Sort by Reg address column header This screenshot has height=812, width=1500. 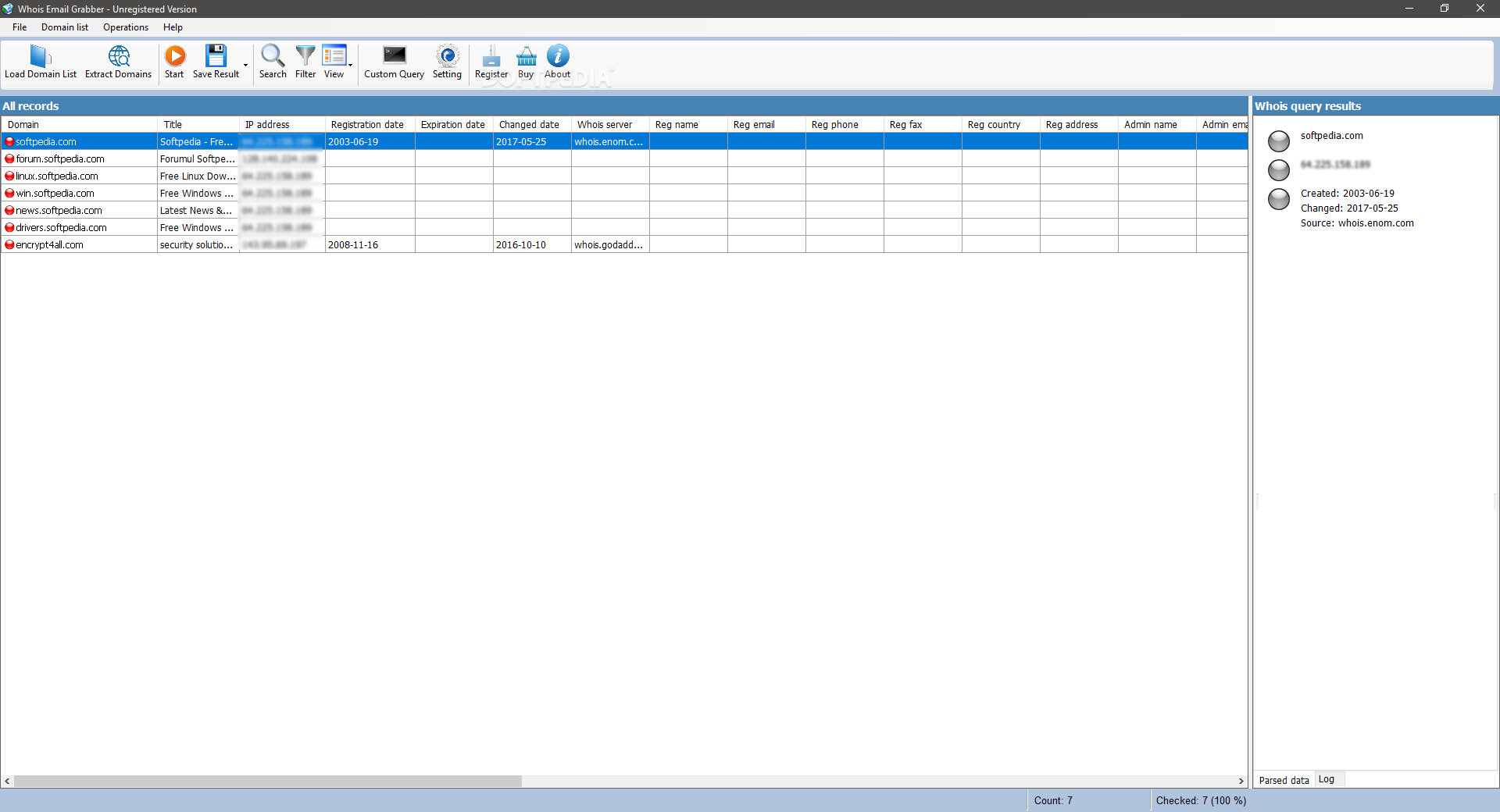click(1079, 125)
